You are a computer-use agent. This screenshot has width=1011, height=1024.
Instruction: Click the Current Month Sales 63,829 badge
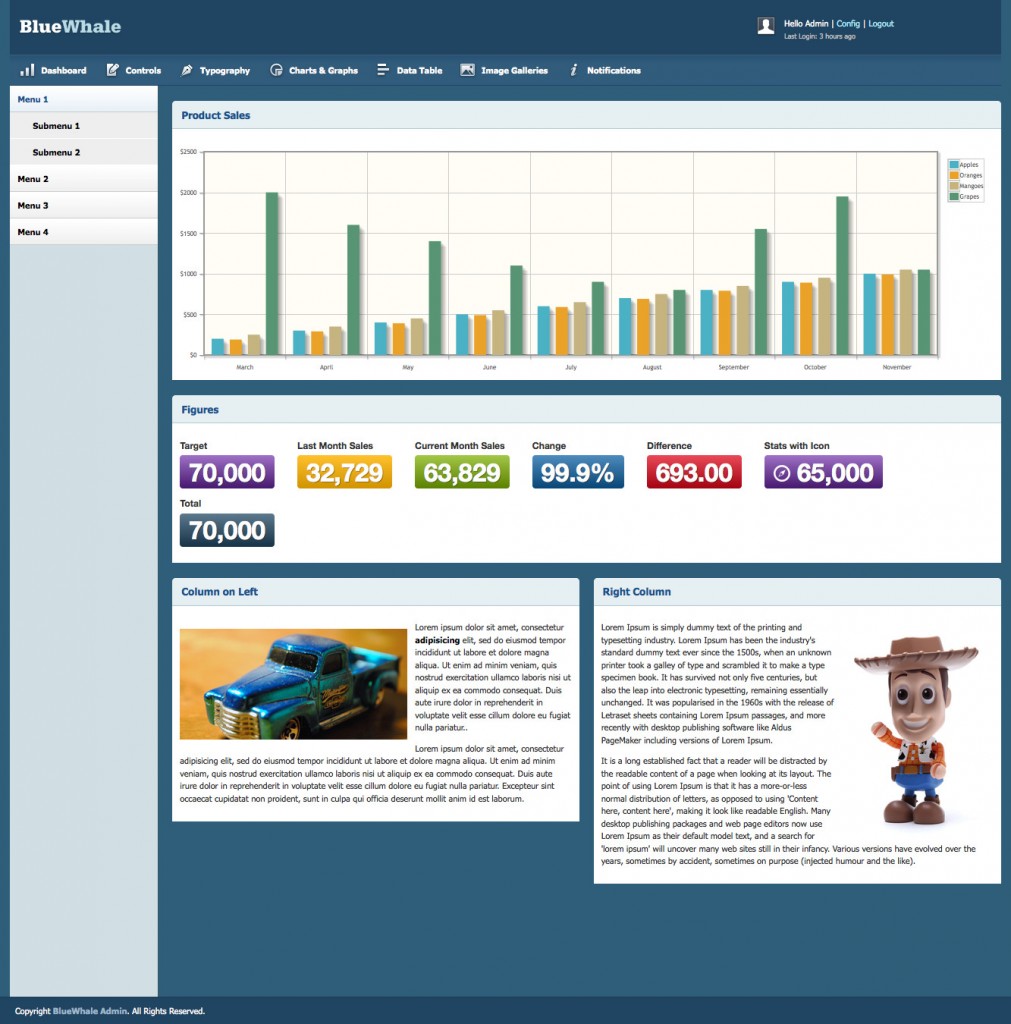tap(462, 472)
